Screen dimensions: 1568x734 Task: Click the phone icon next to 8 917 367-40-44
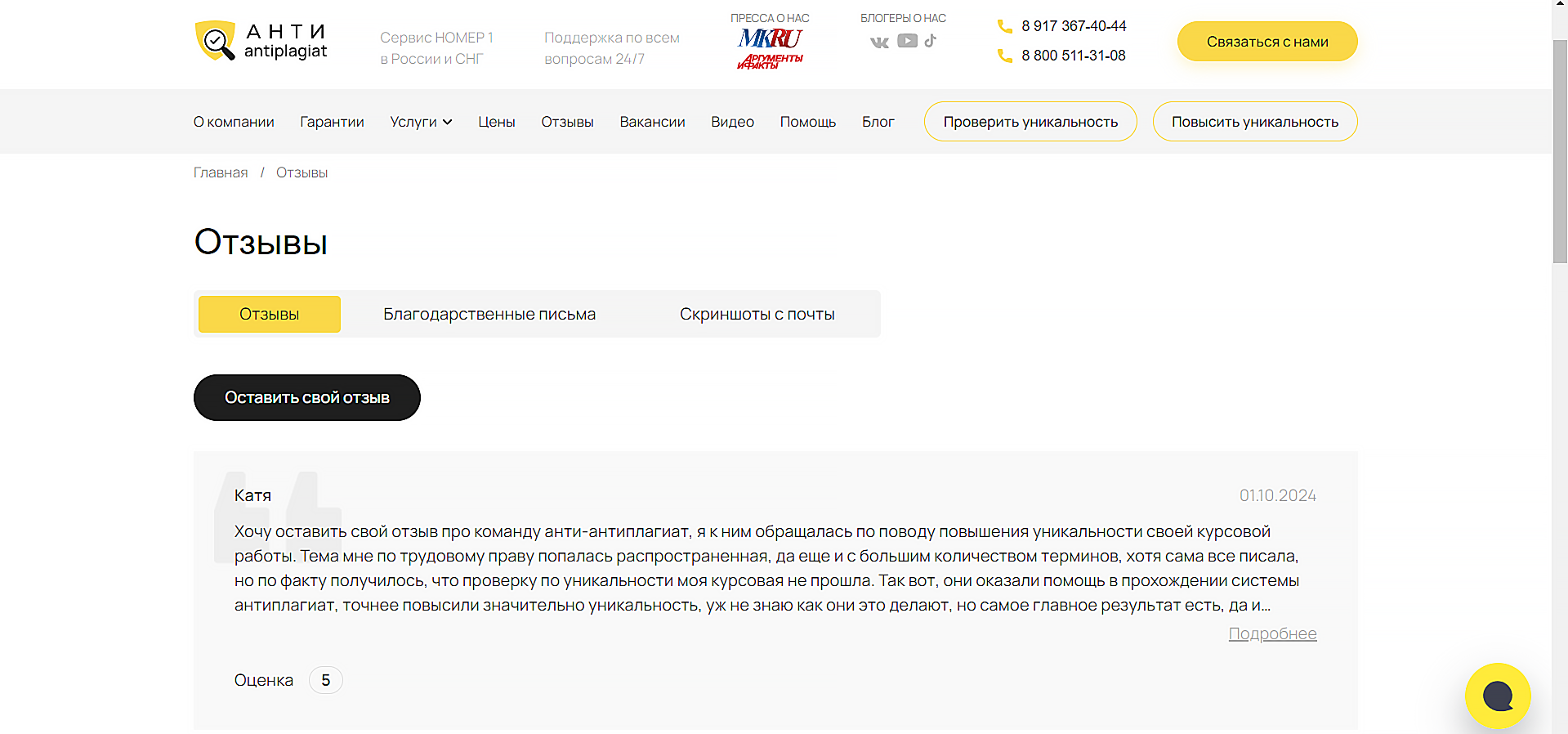tap(1005, 26)
